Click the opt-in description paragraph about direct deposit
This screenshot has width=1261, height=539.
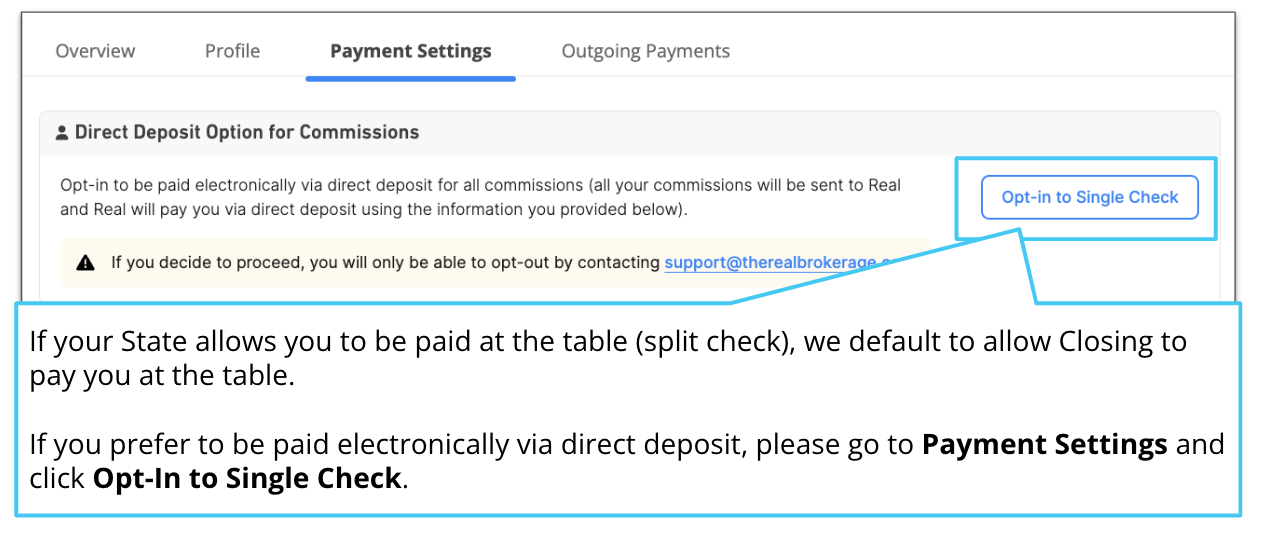[x=481, y=197]
